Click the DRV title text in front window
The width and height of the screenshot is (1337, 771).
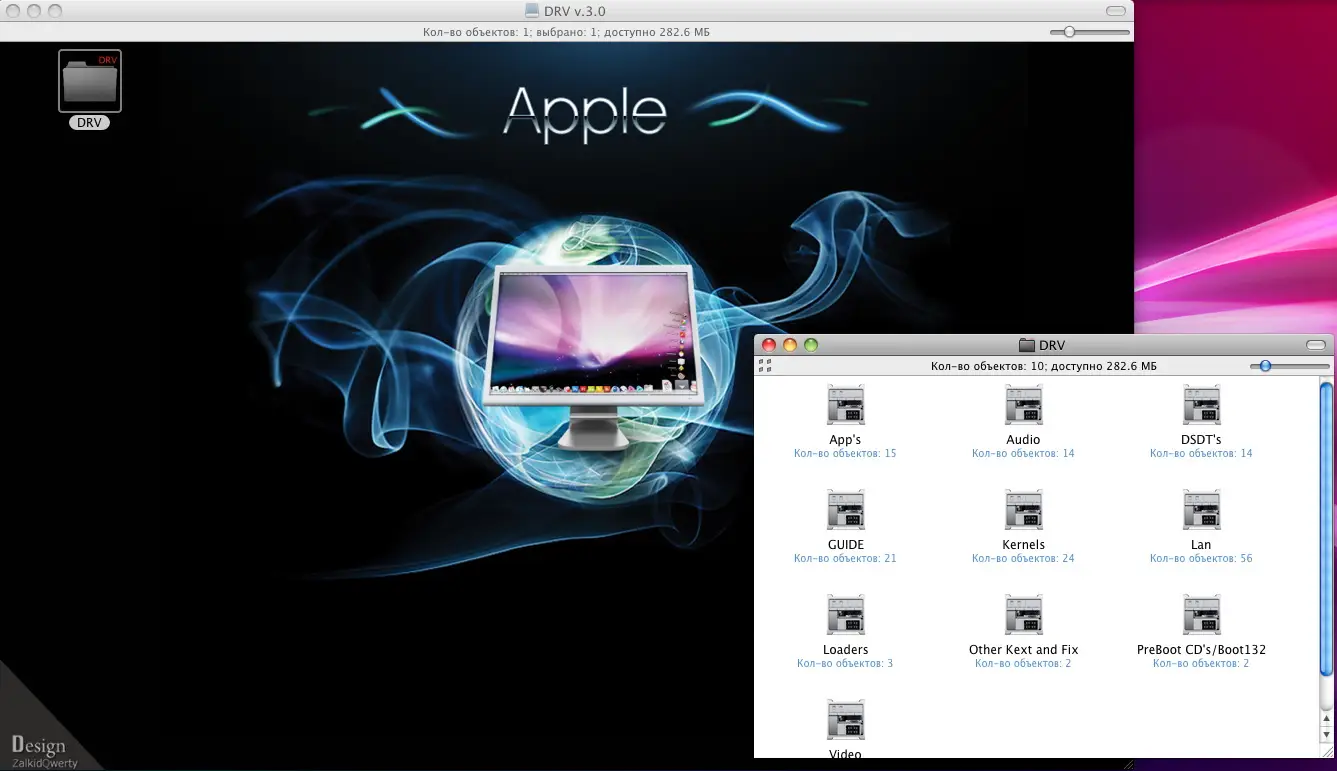pos(1052,345)
